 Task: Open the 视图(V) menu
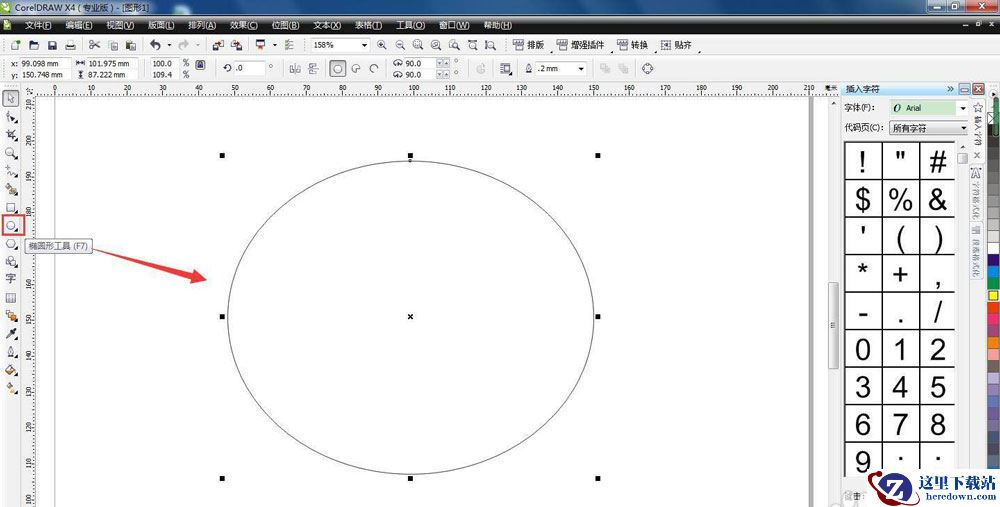click(x=120, y=26)
